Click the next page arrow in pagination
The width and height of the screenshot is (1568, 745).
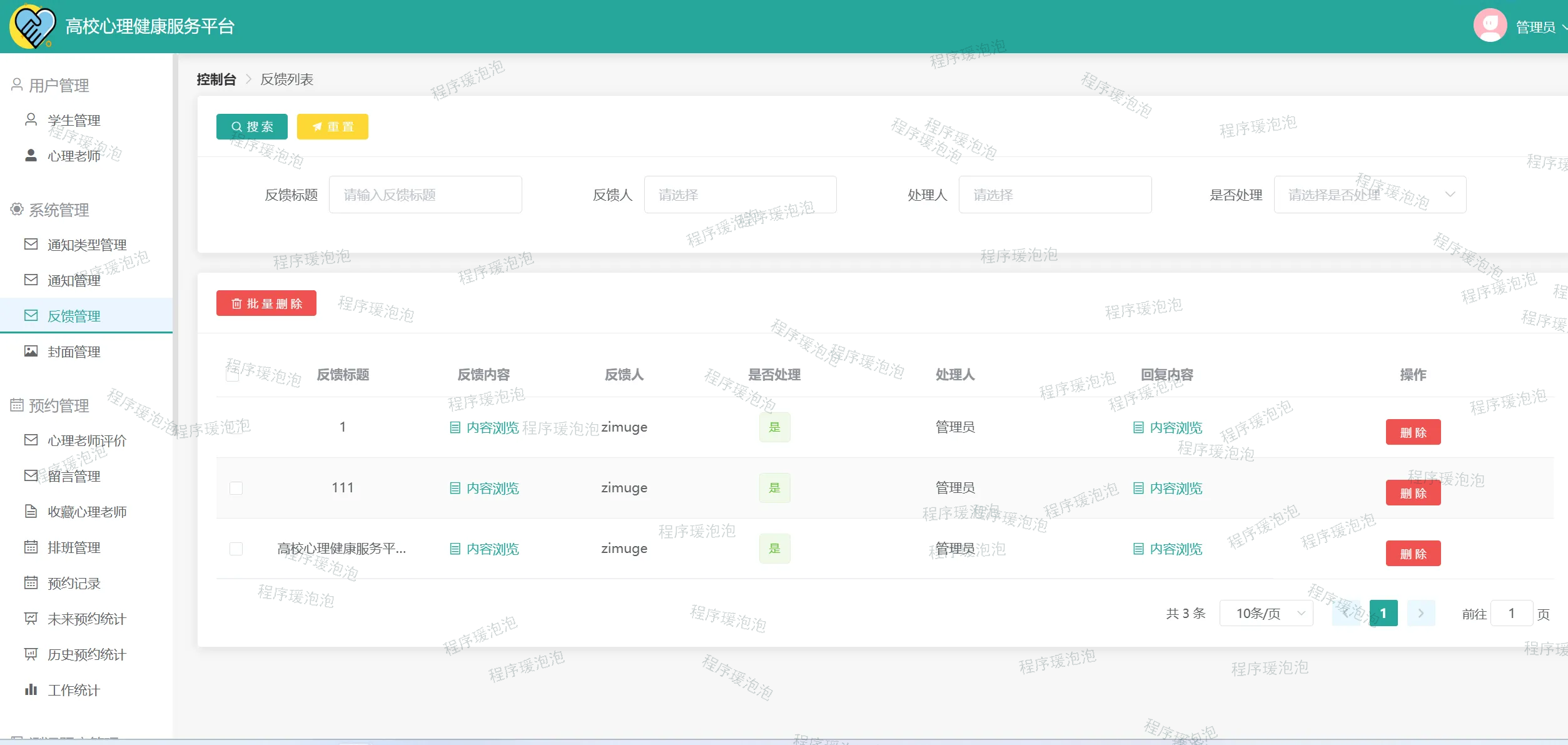click(1420, 613)
